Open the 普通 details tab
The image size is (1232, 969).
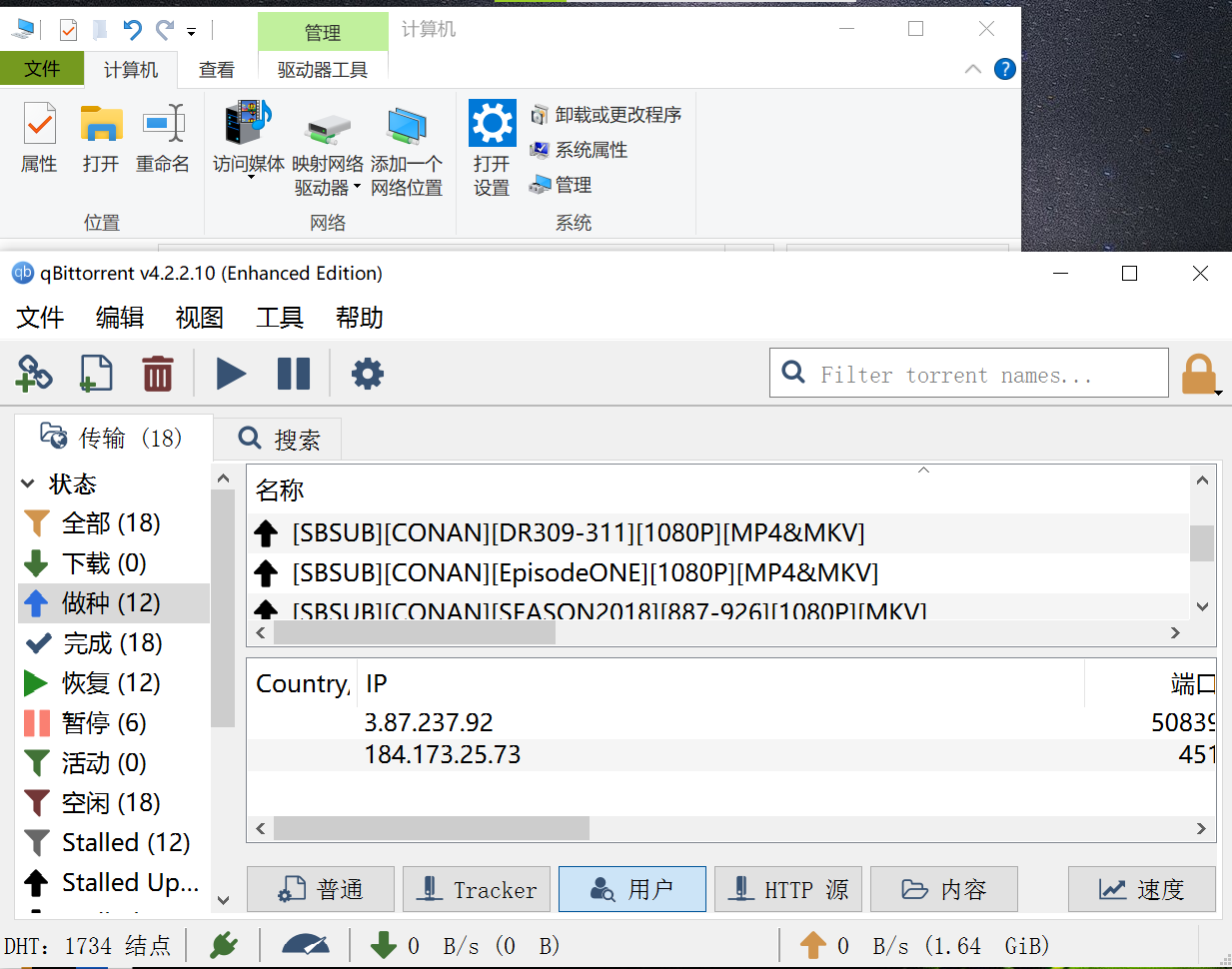(x=321, y=889)
